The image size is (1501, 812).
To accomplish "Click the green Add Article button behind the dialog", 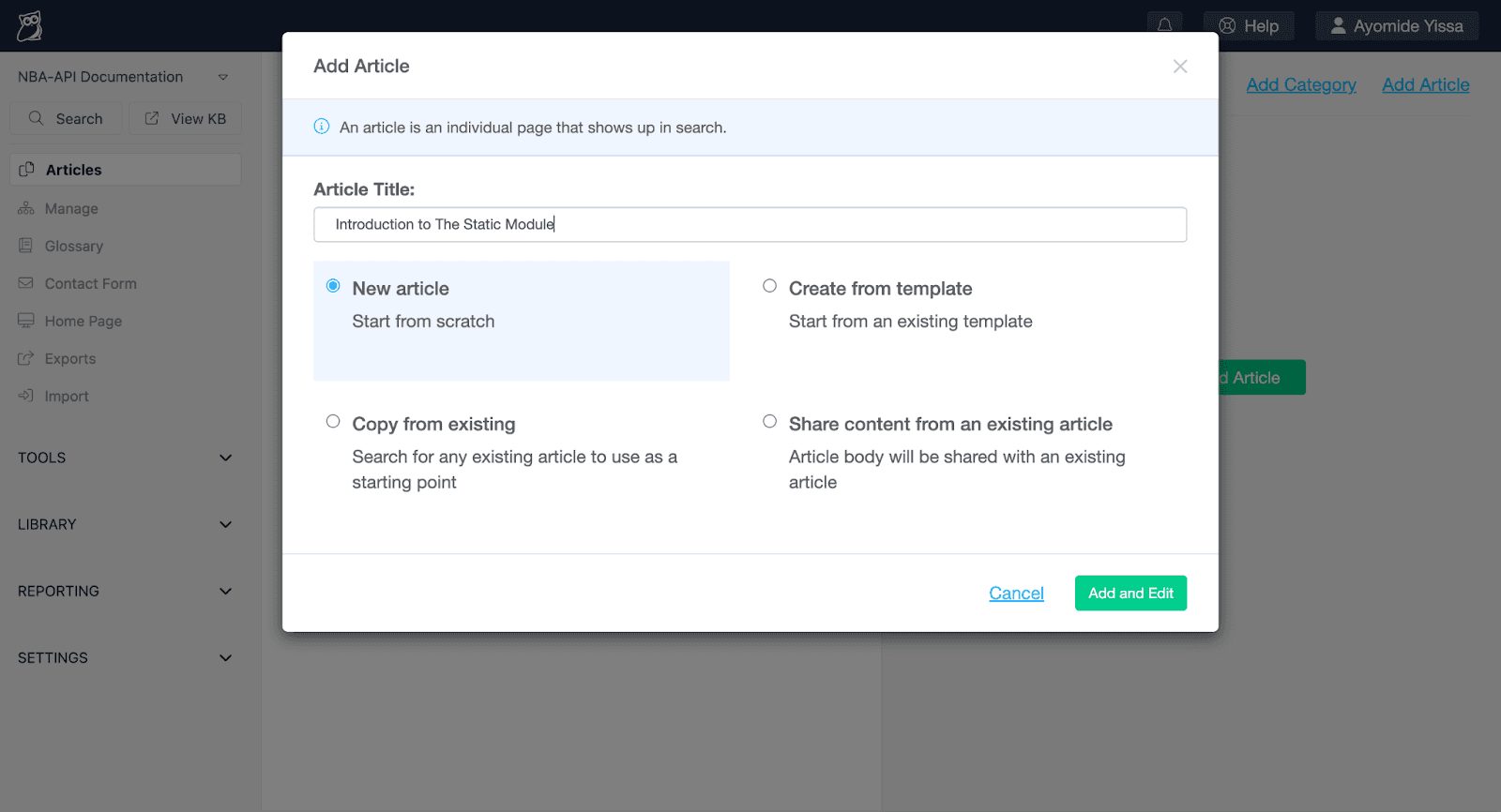I will [1262, 377].
